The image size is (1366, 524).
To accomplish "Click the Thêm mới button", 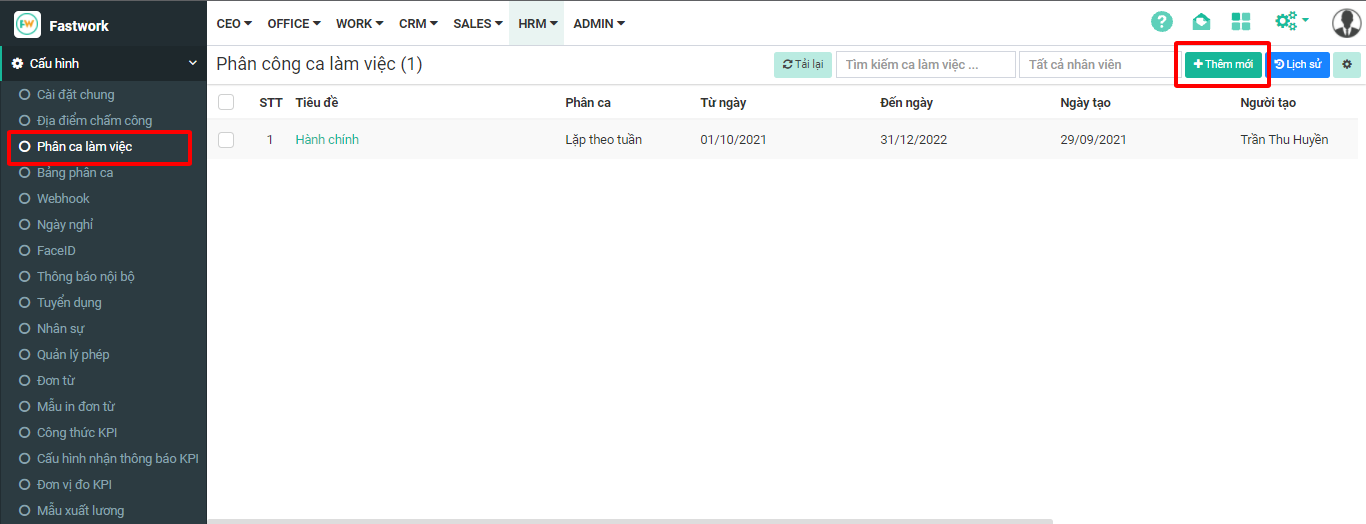I will point(1223,65).
